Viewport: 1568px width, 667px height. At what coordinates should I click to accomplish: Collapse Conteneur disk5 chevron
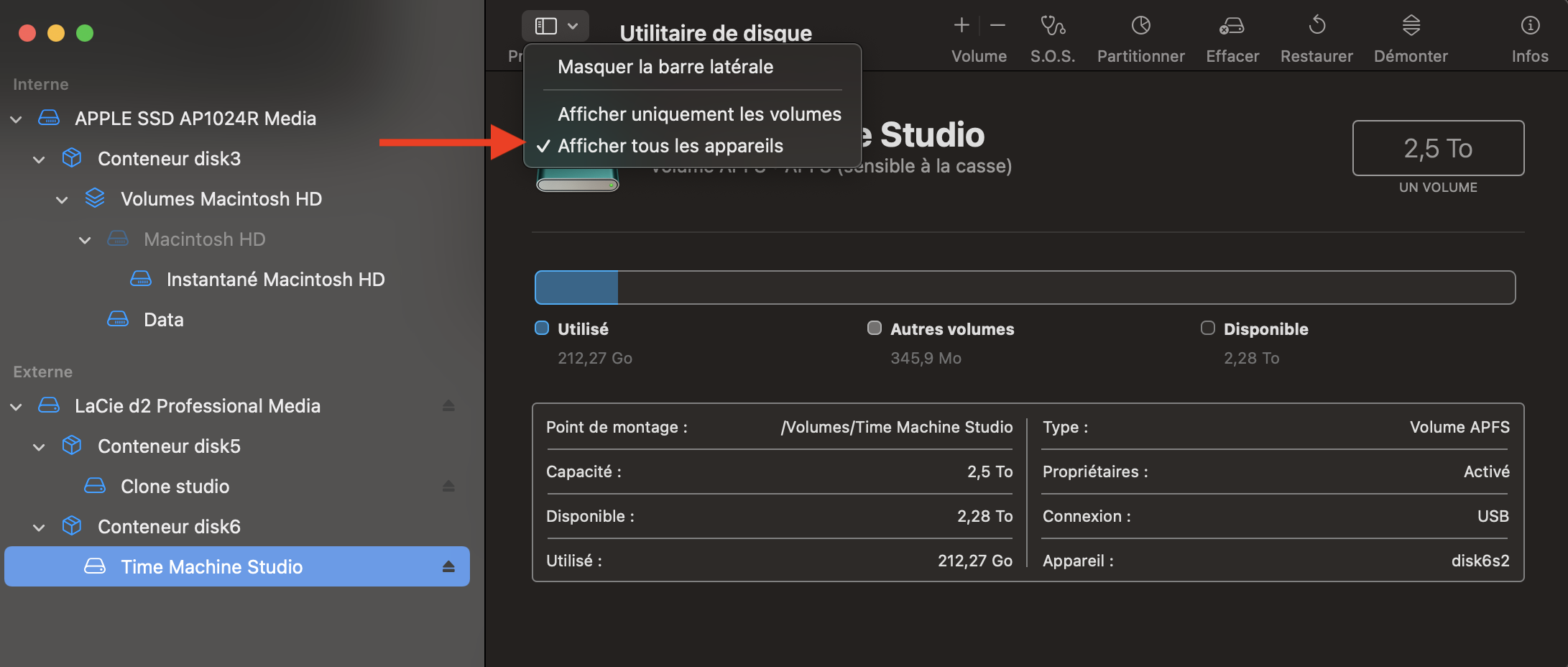coord(40,447)
